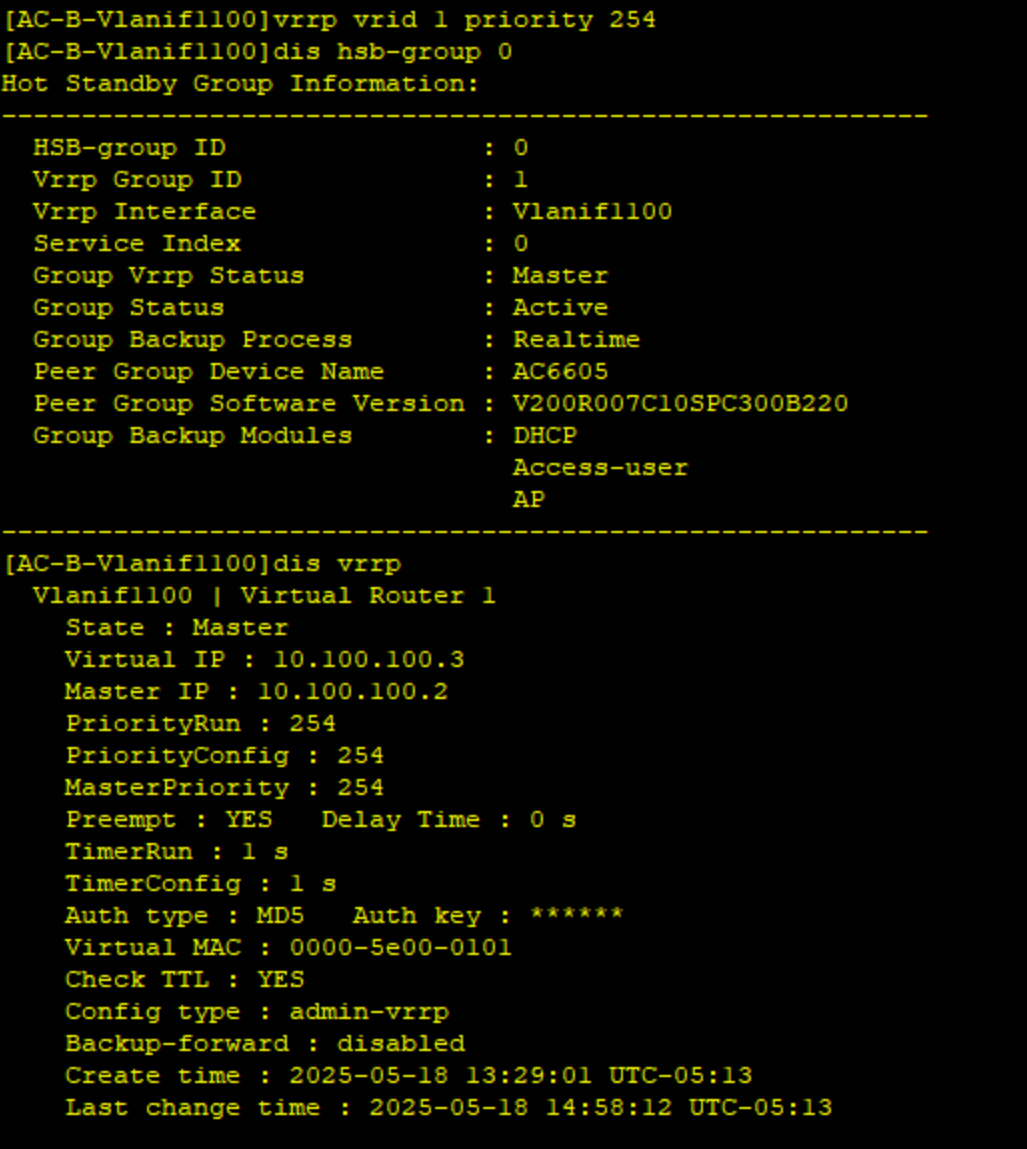Screen dimensions: 1027x1149
Task: Click the Group Vrrp Status Master value
Action: (560, 276)
